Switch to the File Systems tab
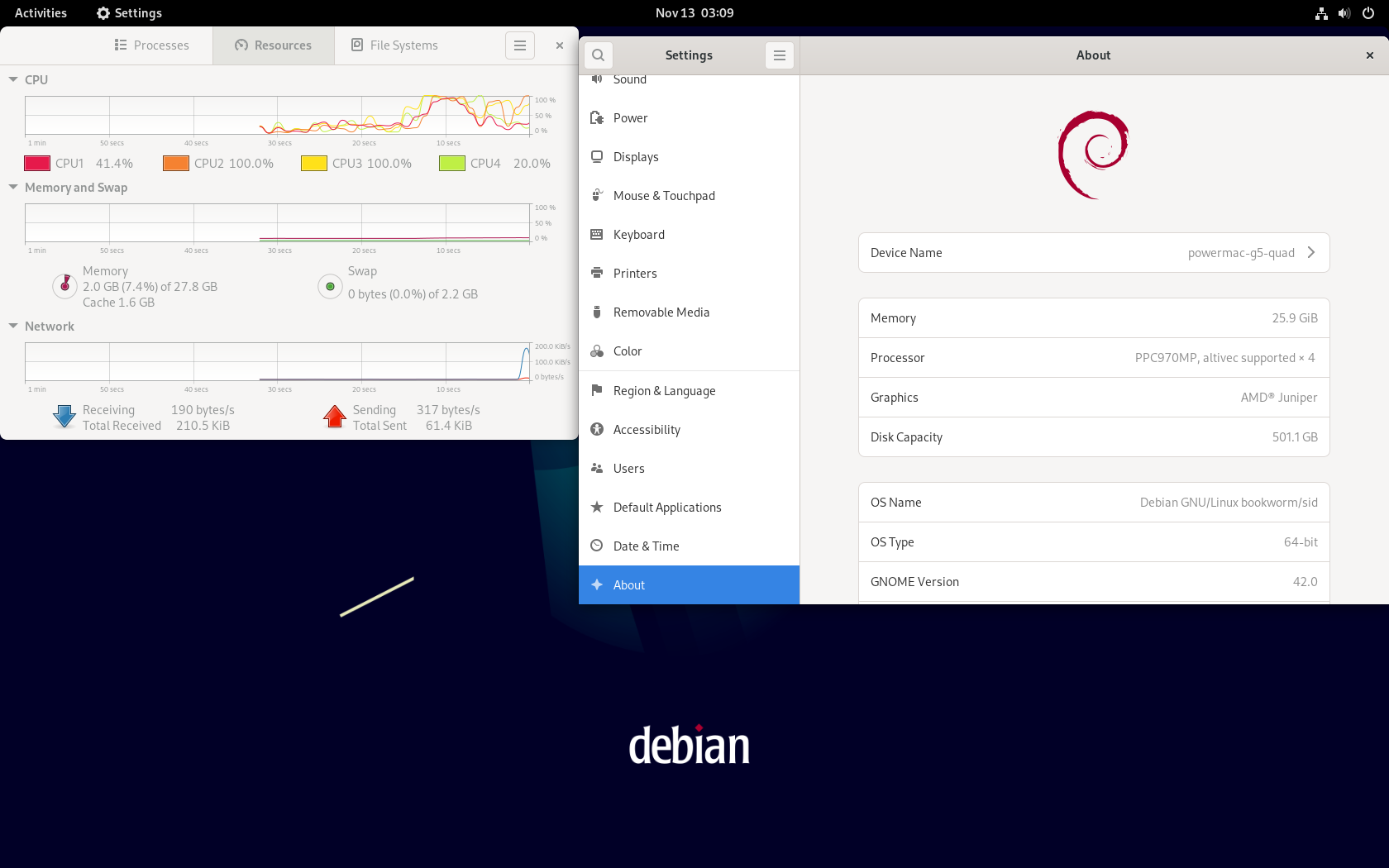 pos(394,45)
